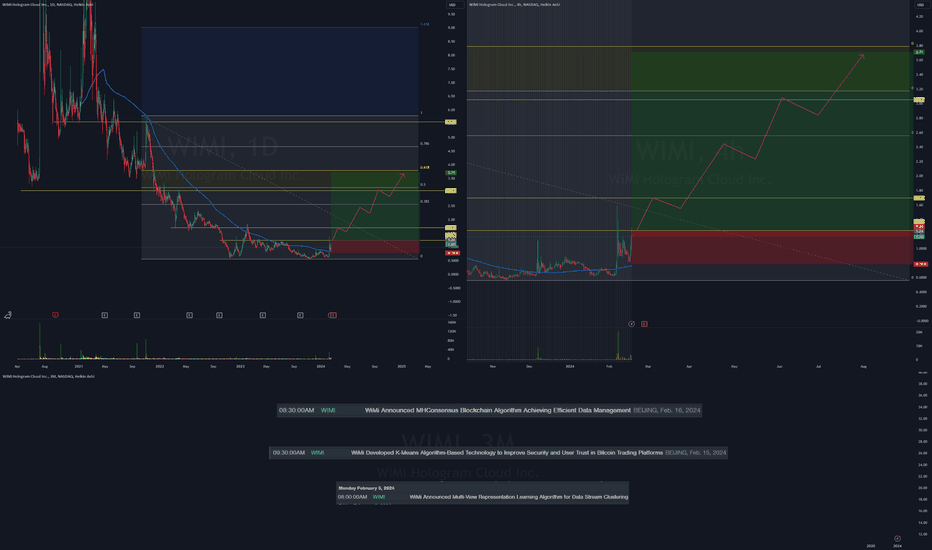Viewport: 932px width, 550px height.
Task: Click the 0.4000 price on 4h axis
Action: click(x=921, y=292)
